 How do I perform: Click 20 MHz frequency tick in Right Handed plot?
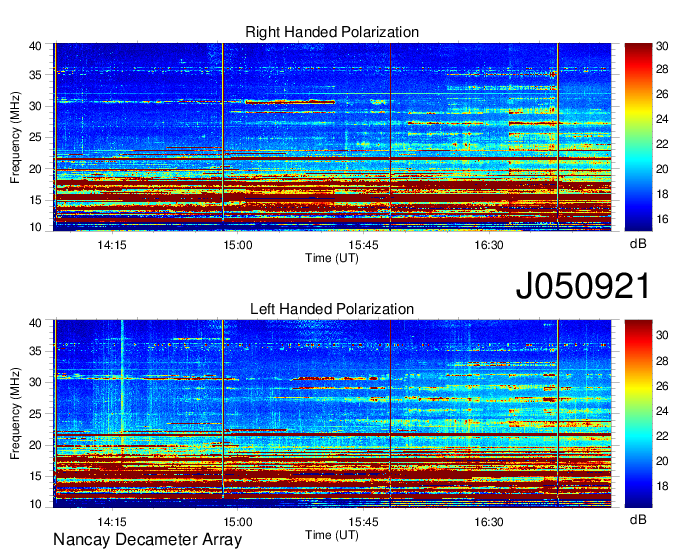point(35,169)
